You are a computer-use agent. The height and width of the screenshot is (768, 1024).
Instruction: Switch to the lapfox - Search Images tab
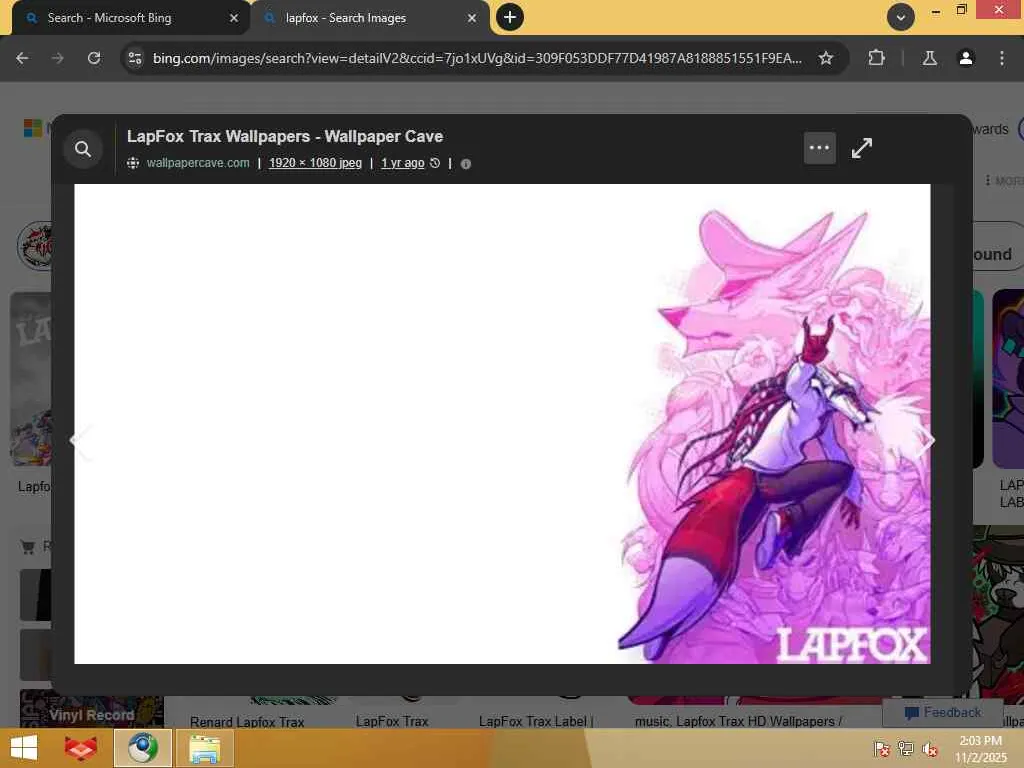pos(366,18)
